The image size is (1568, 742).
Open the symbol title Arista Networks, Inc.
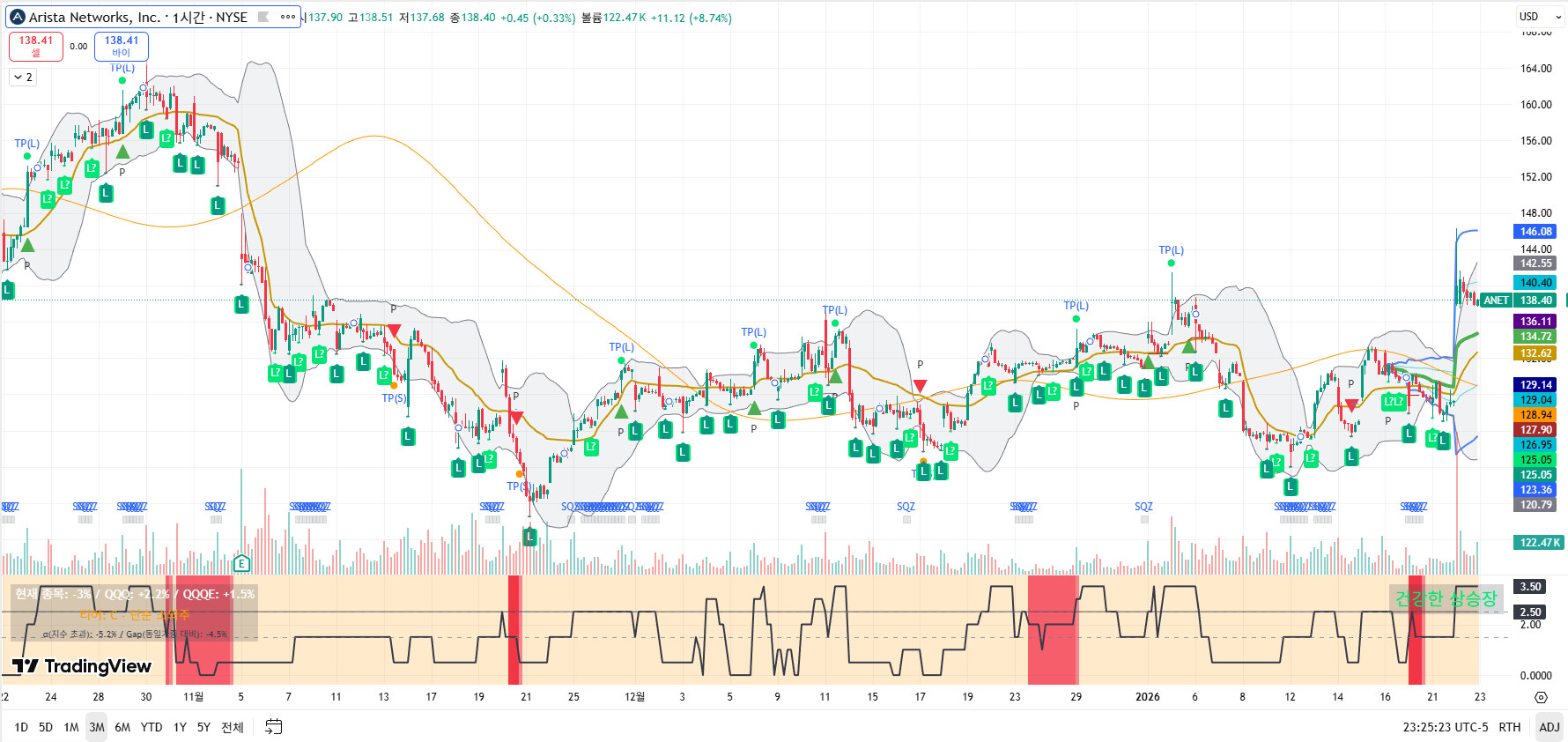[94, 17]
